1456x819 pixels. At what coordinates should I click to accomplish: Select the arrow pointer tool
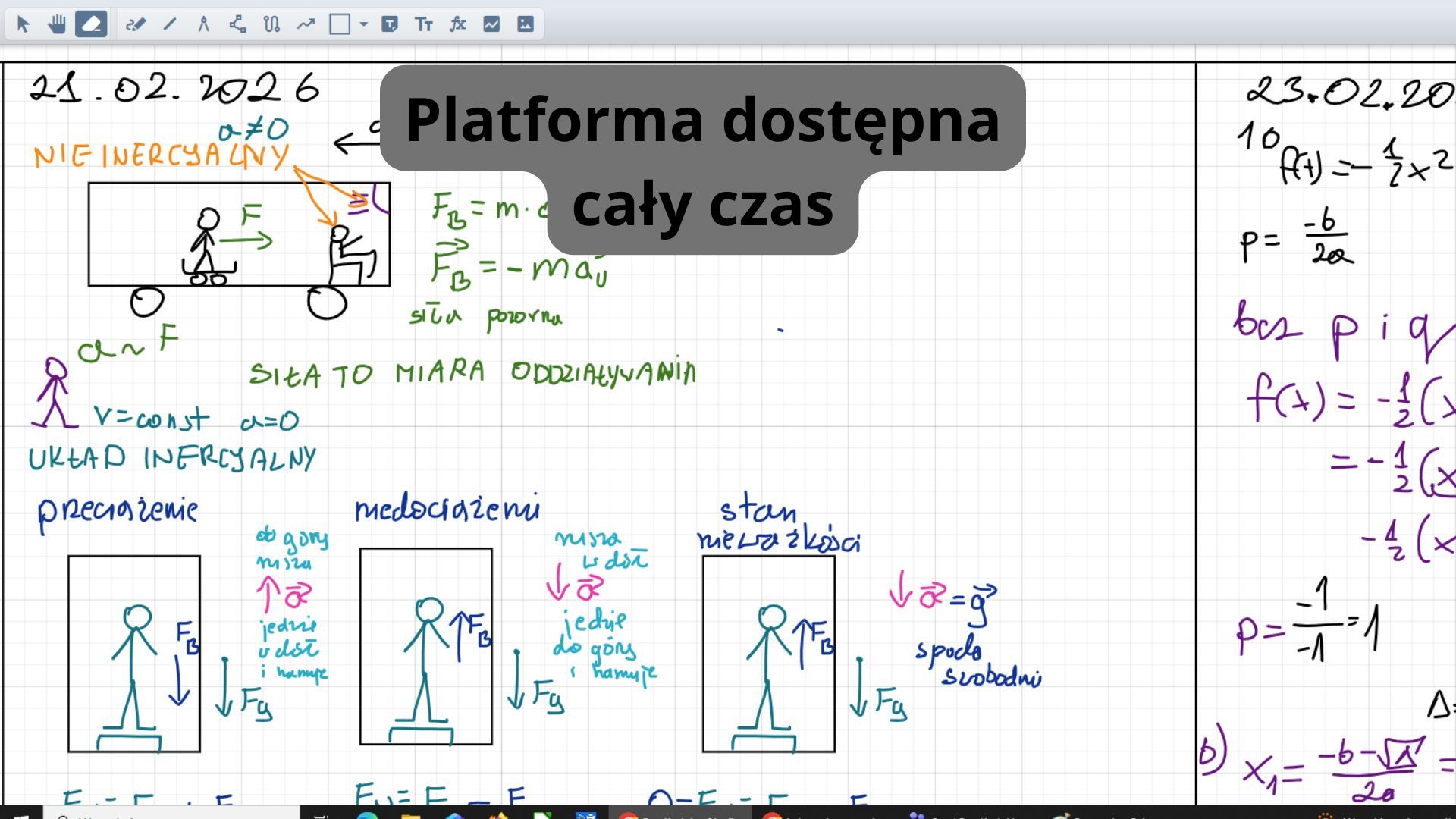[23, 24]
